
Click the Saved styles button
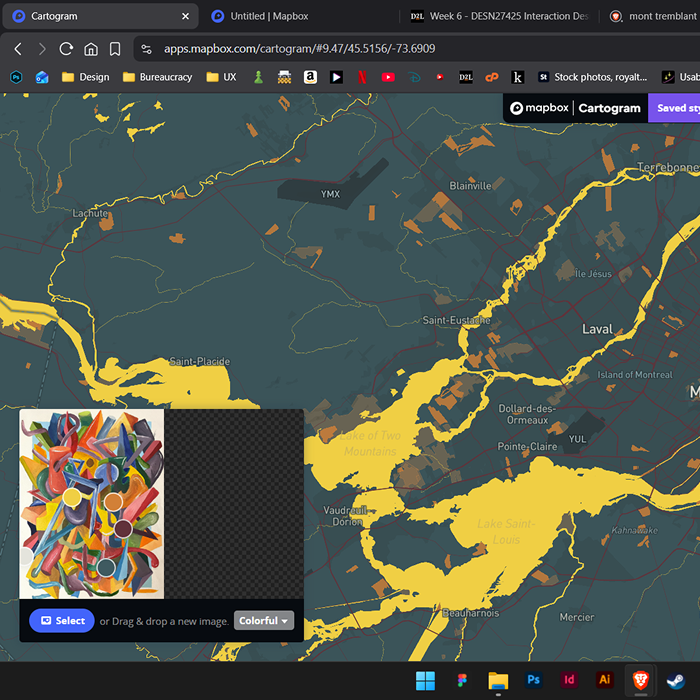pyautogui.click(x=673, y=108)
